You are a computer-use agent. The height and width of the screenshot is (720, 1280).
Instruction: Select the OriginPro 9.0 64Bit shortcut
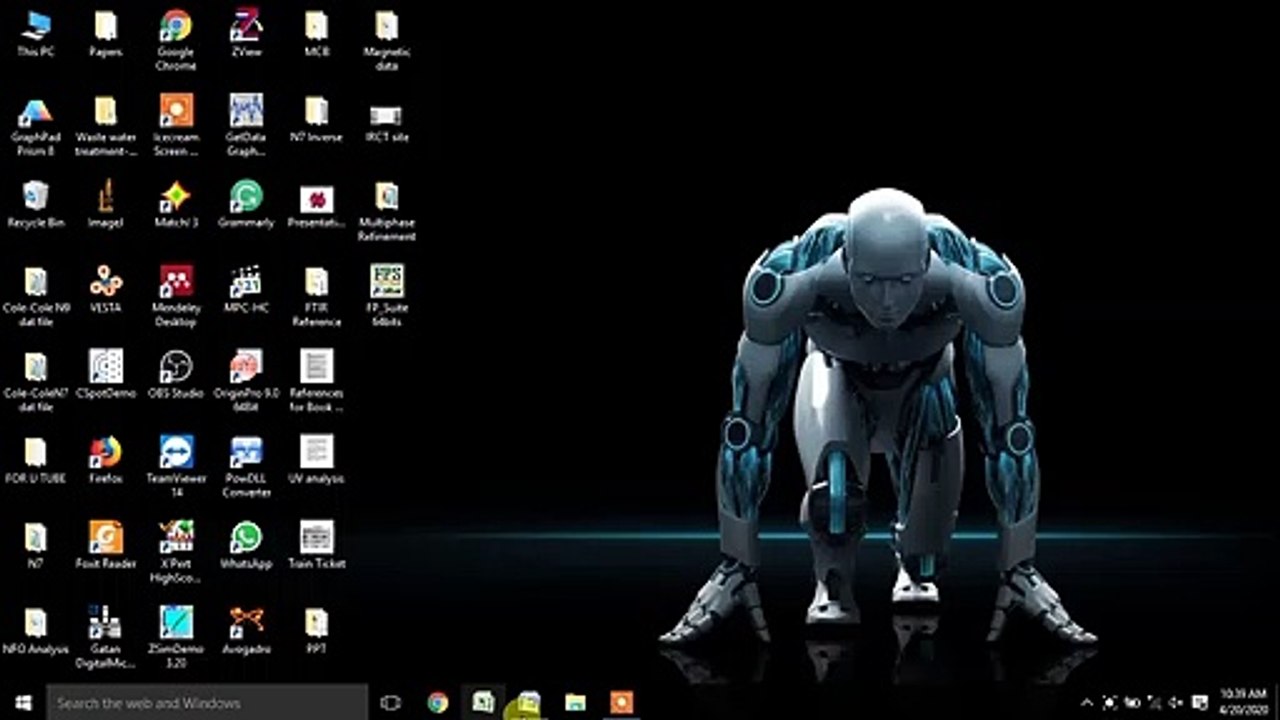pyautogui.click(x=246, y=382)
